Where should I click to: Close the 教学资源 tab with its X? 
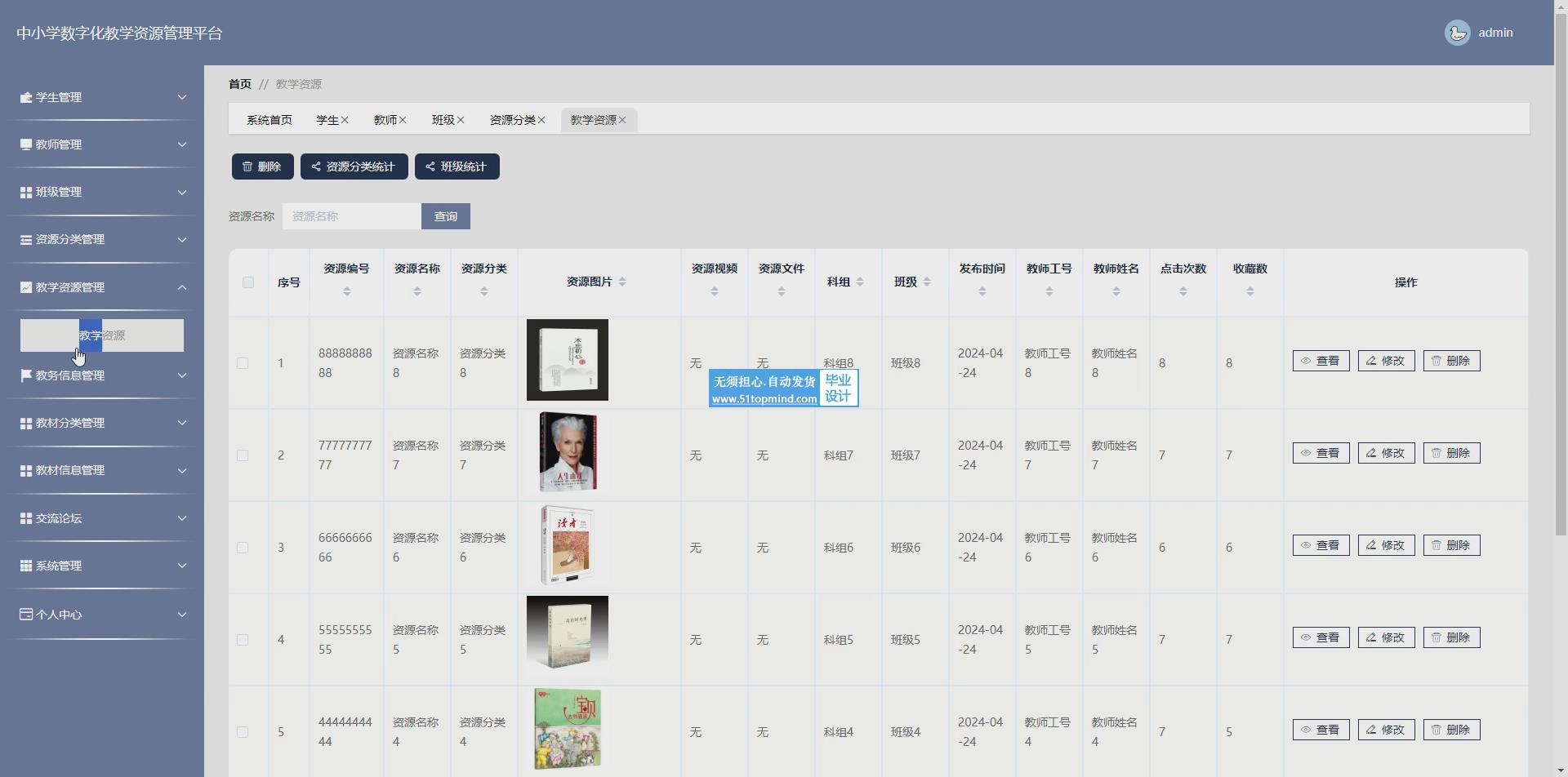point(622,120)
